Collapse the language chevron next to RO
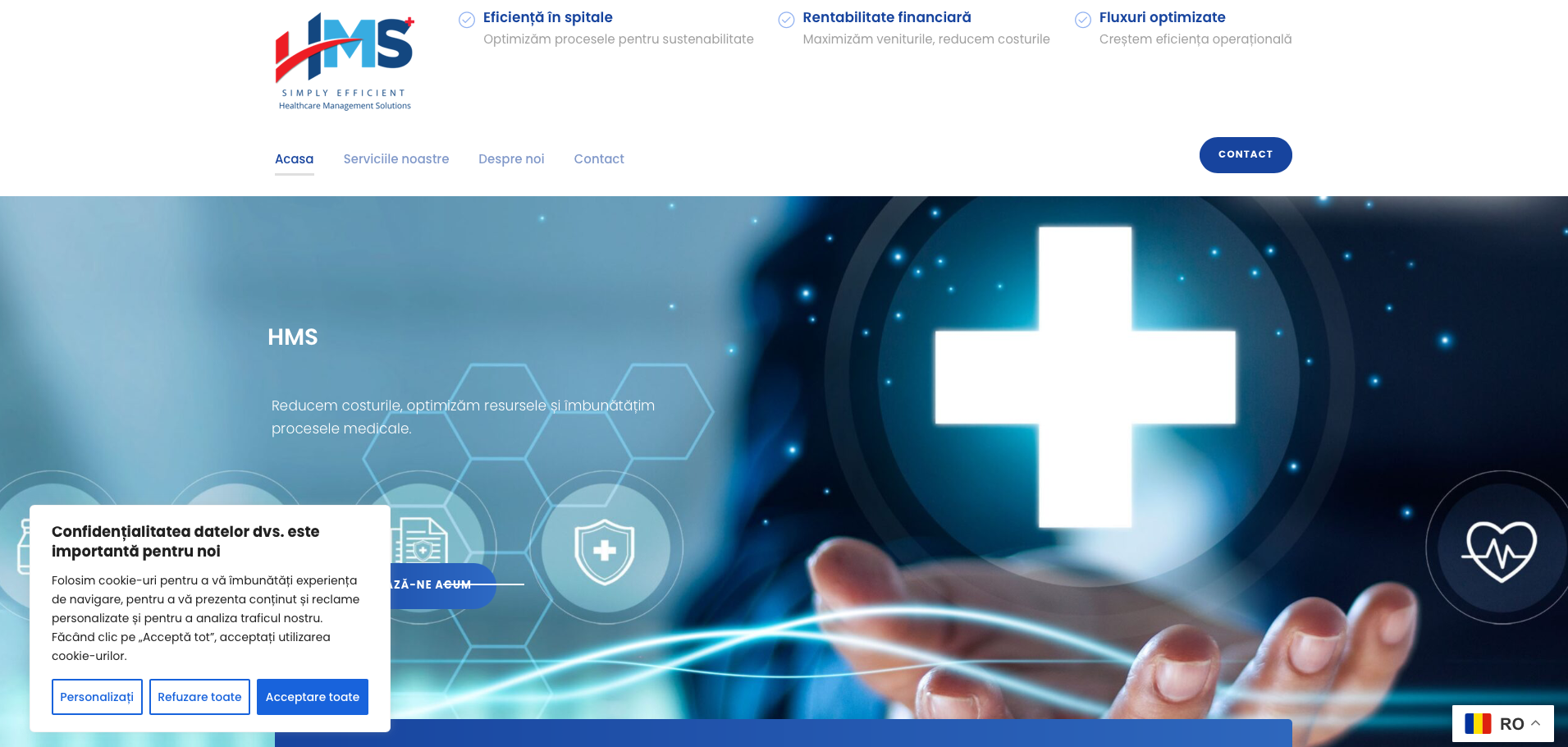Viewport: 1568px width, 747px height. 1537,722
